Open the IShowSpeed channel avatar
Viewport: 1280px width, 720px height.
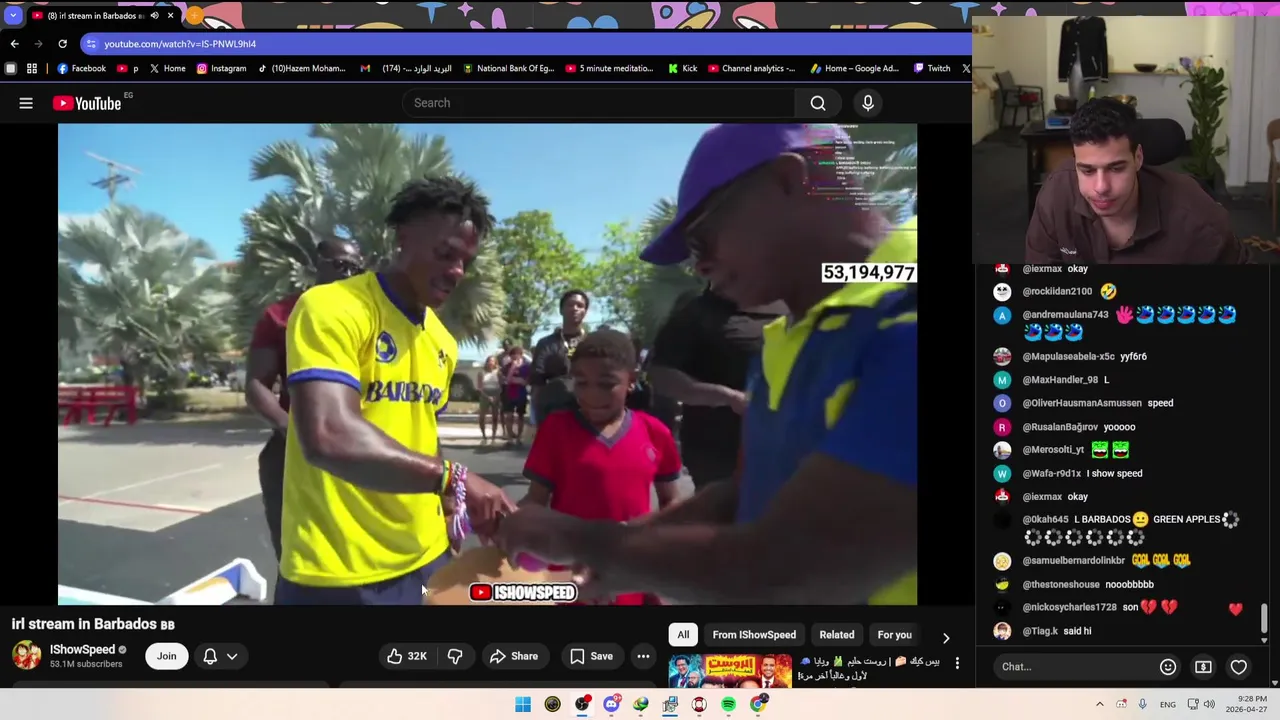pos(27,656)
